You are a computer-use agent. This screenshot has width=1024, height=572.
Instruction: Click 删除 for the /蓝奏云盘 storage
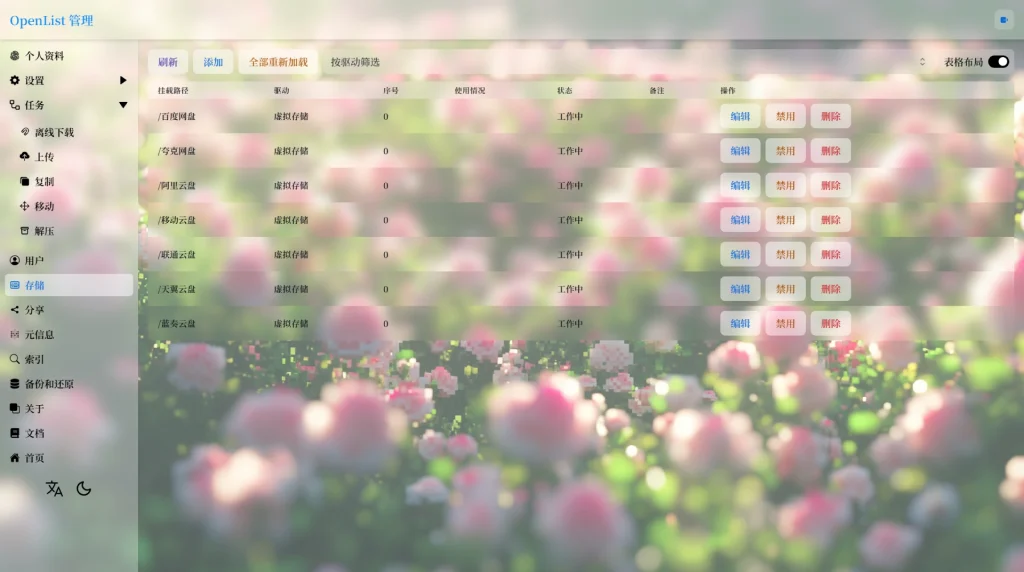click(x=830, y=323)
